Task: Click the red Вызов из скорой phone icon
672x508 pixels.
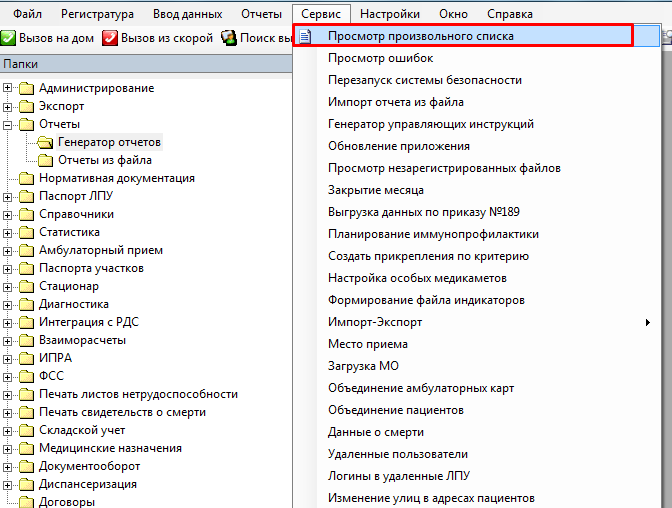Action: [x=110, y=38]
